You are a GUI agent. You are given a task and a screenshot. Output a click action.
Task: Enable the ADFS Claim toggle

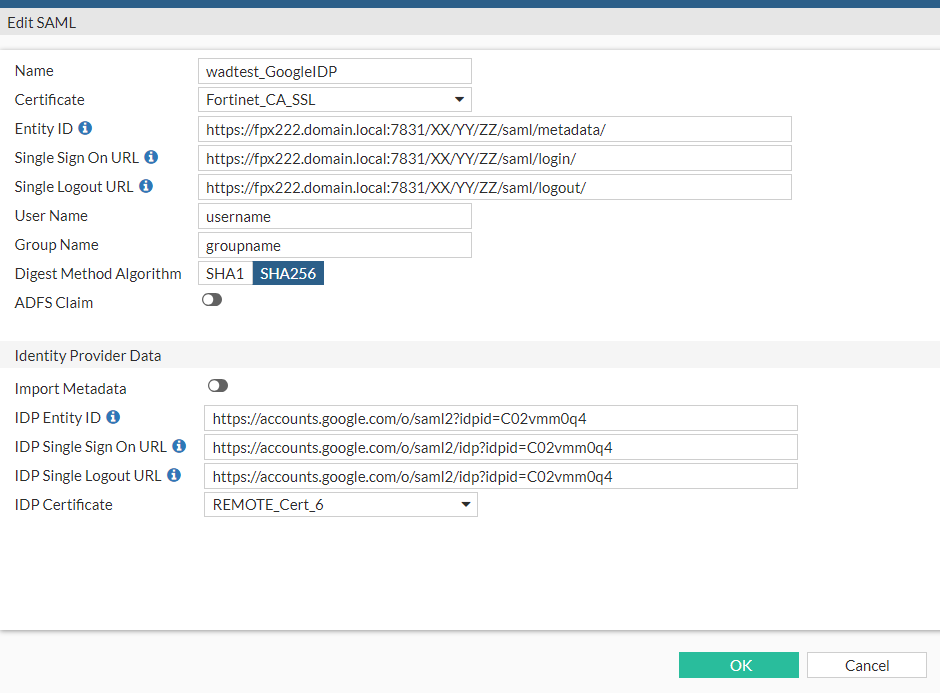tap(212, 300)
